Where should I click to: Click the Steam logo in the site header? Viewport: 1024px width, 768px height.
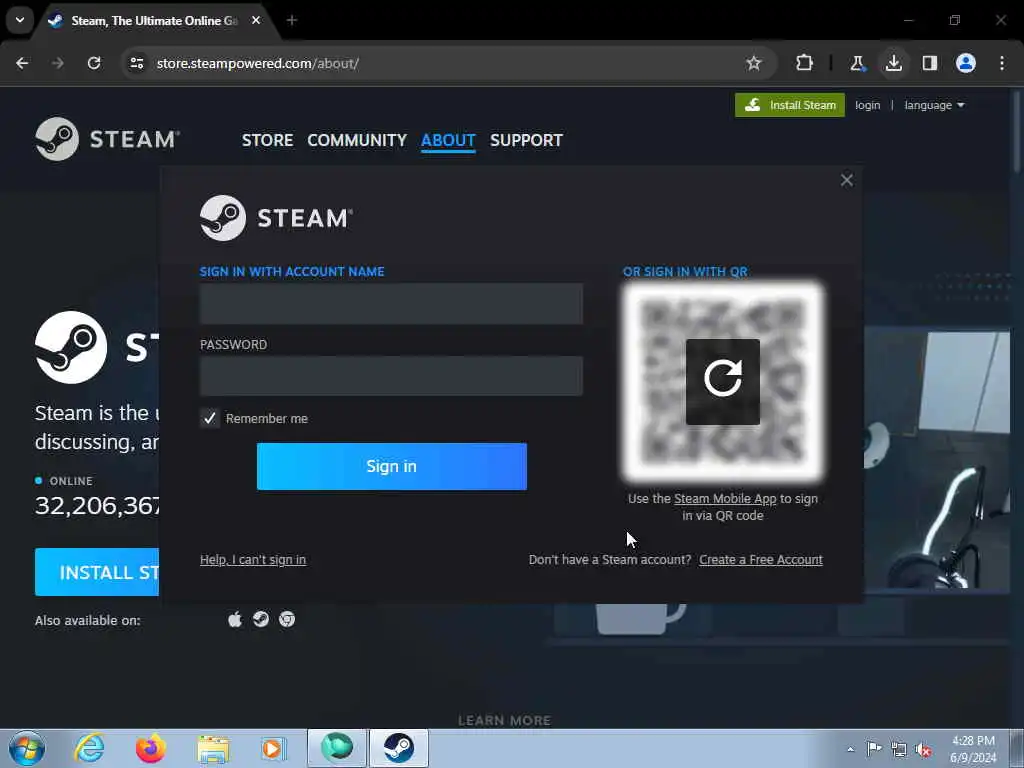coord(108,139)
